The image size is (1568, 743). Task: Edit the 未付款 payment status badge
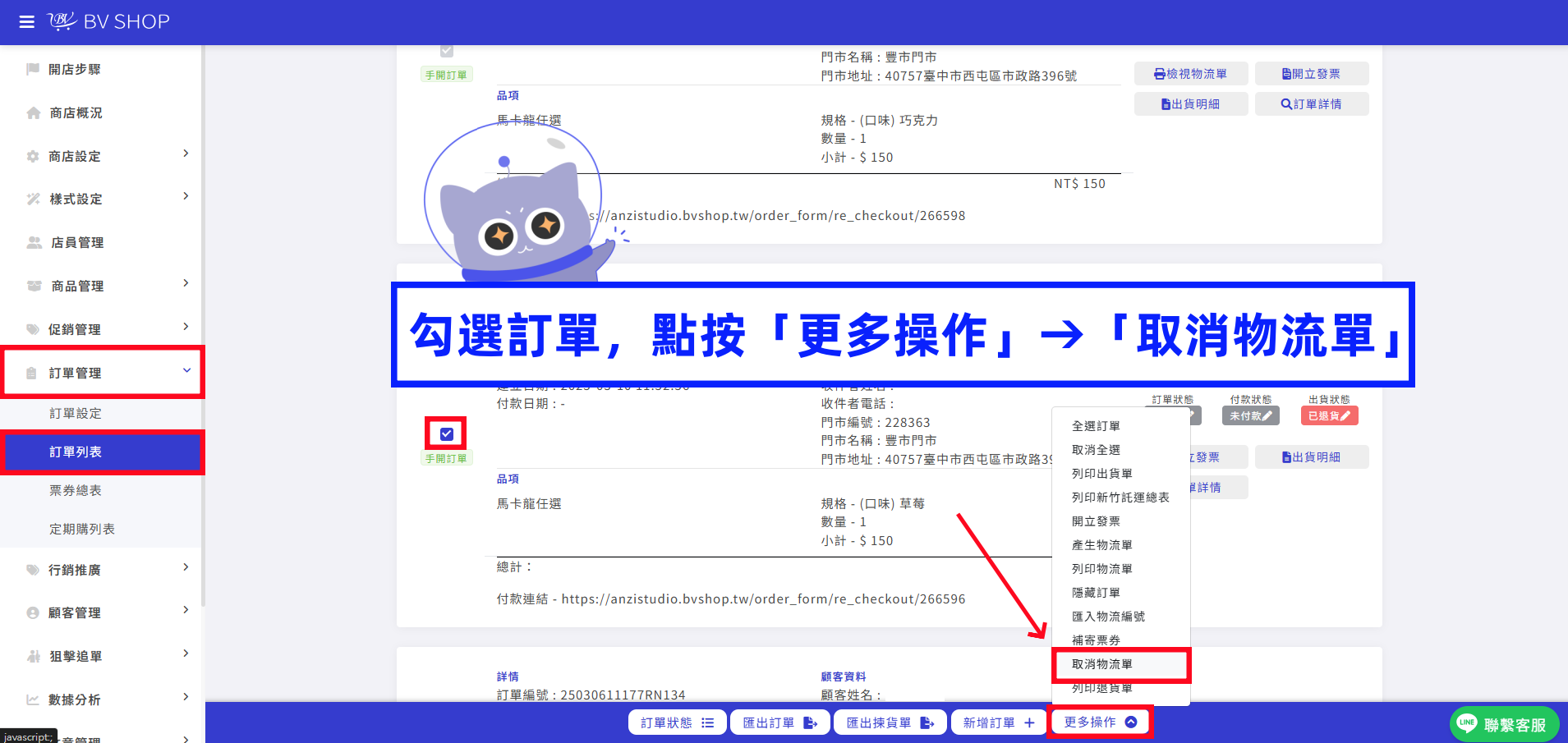(x=1250, y=415)
